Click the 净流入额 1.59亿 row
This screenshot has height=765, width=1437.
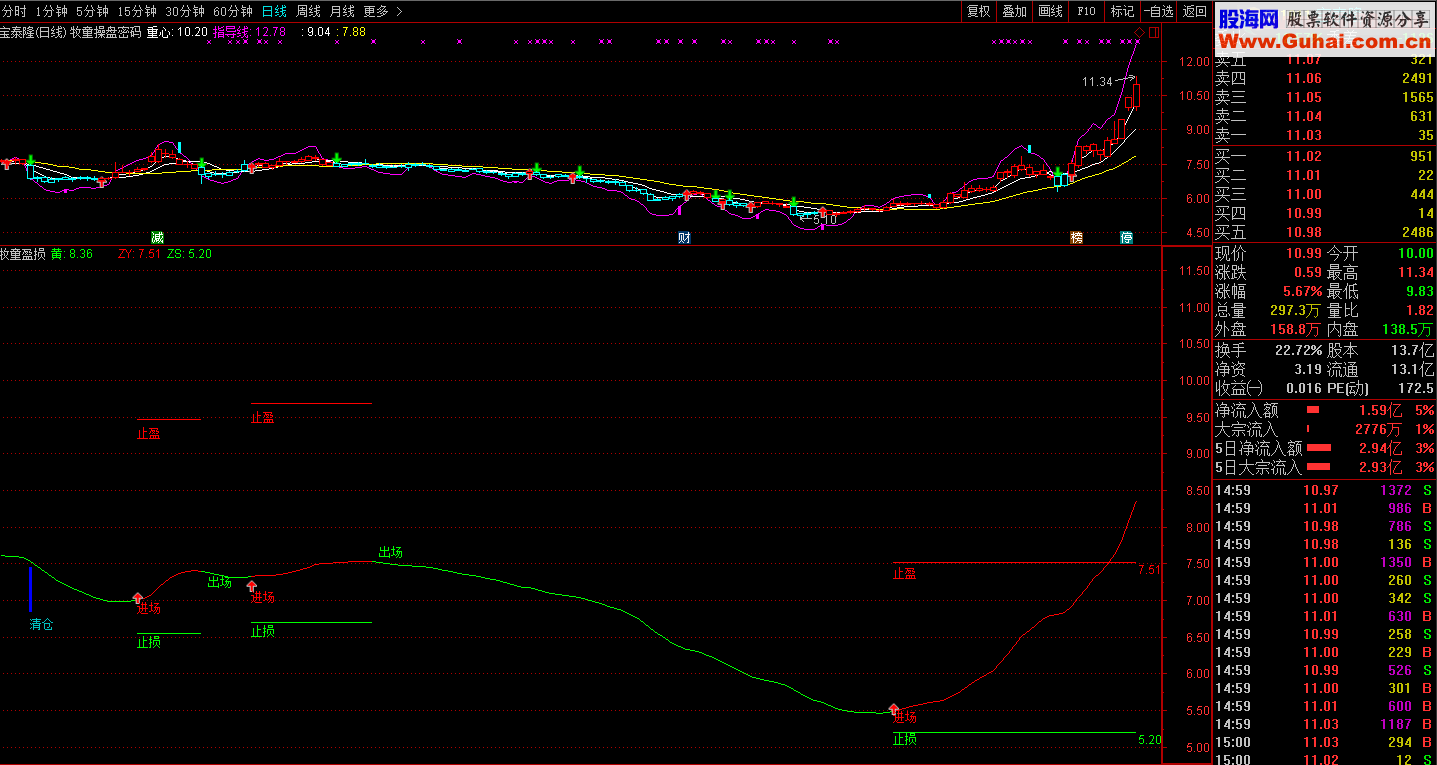[x=1324, y=410]
